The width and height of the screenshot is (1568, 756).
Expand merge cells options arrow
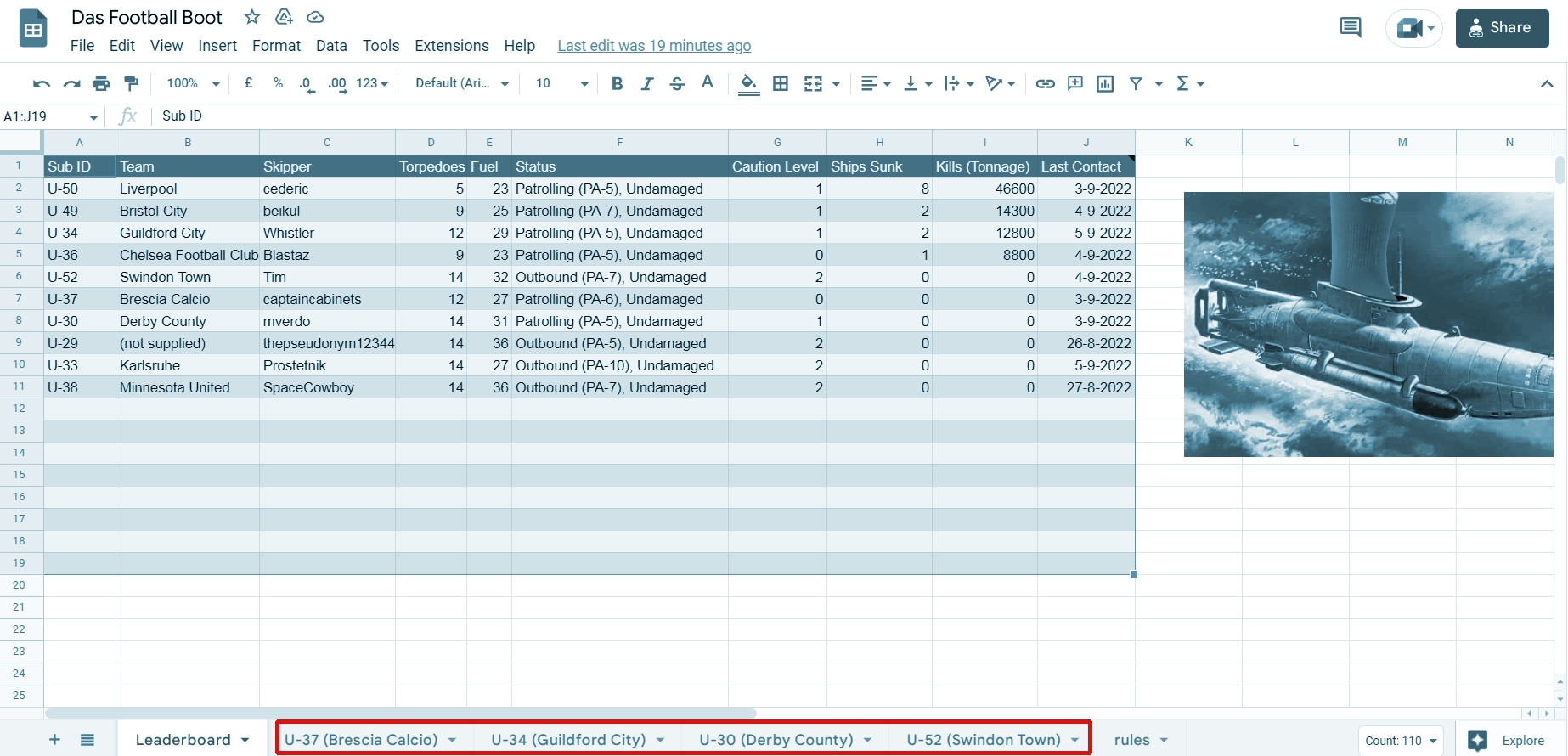(837, 84)
